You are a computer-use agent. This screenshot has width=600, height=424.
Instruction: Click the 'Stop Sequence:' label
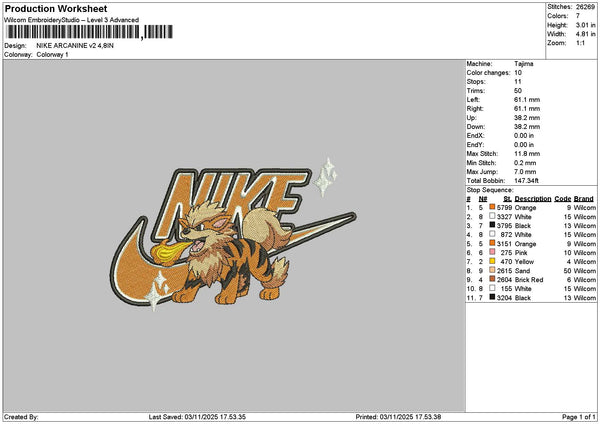point(490,190)
